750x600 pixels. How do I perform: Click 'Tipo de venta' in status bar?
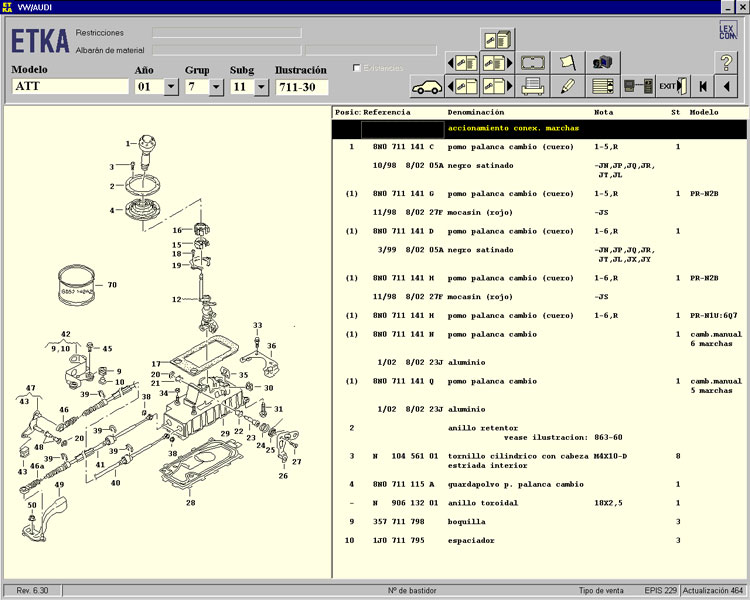point(601,590)
